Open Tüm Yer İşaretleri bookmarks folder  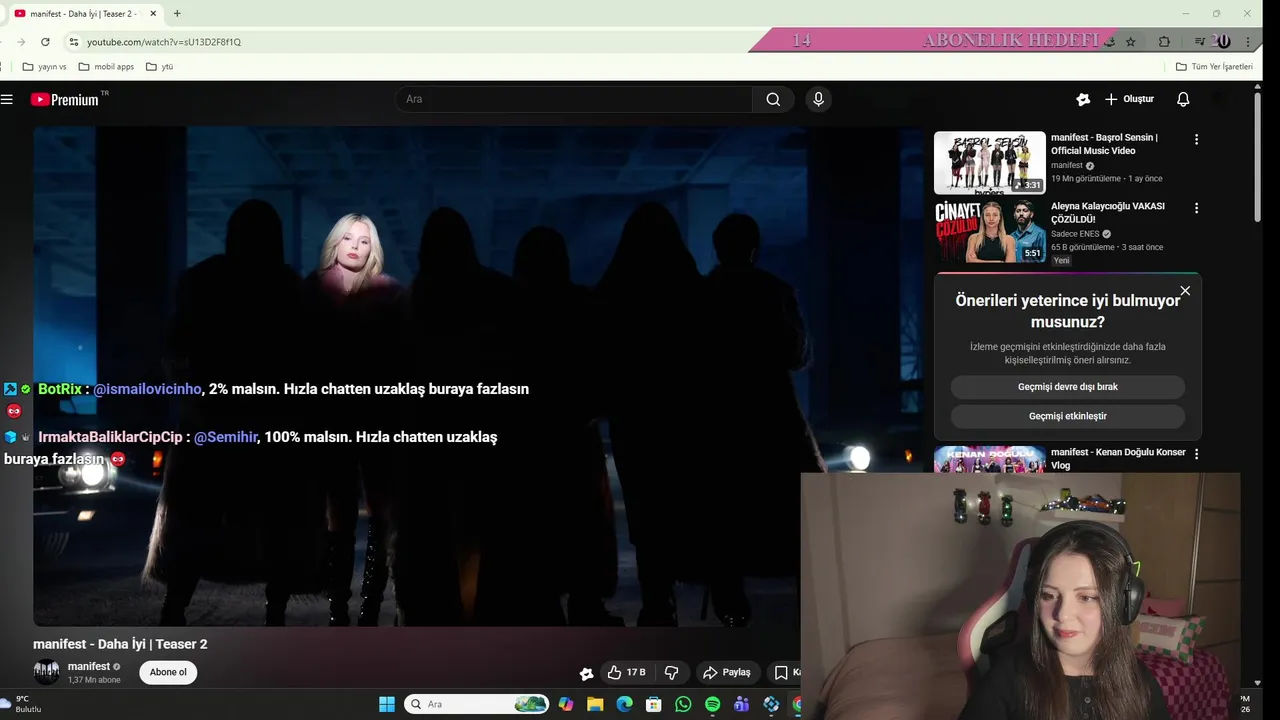coord(1214,67)
